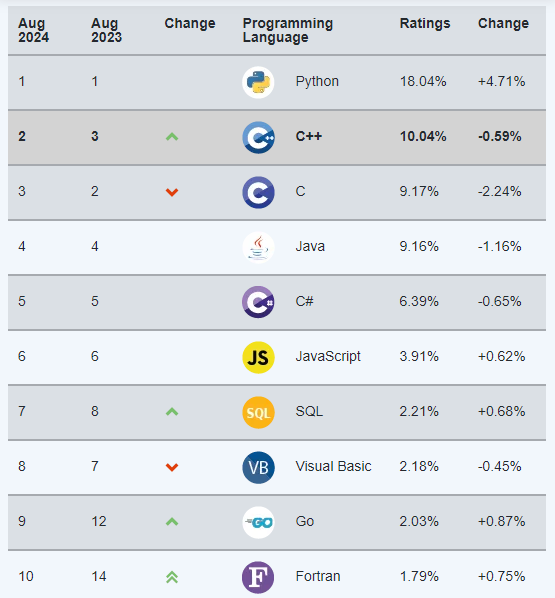This screenshot has height=598, width=555.
Task: Open the Visual Basic language name
Action: pos(333,466)
